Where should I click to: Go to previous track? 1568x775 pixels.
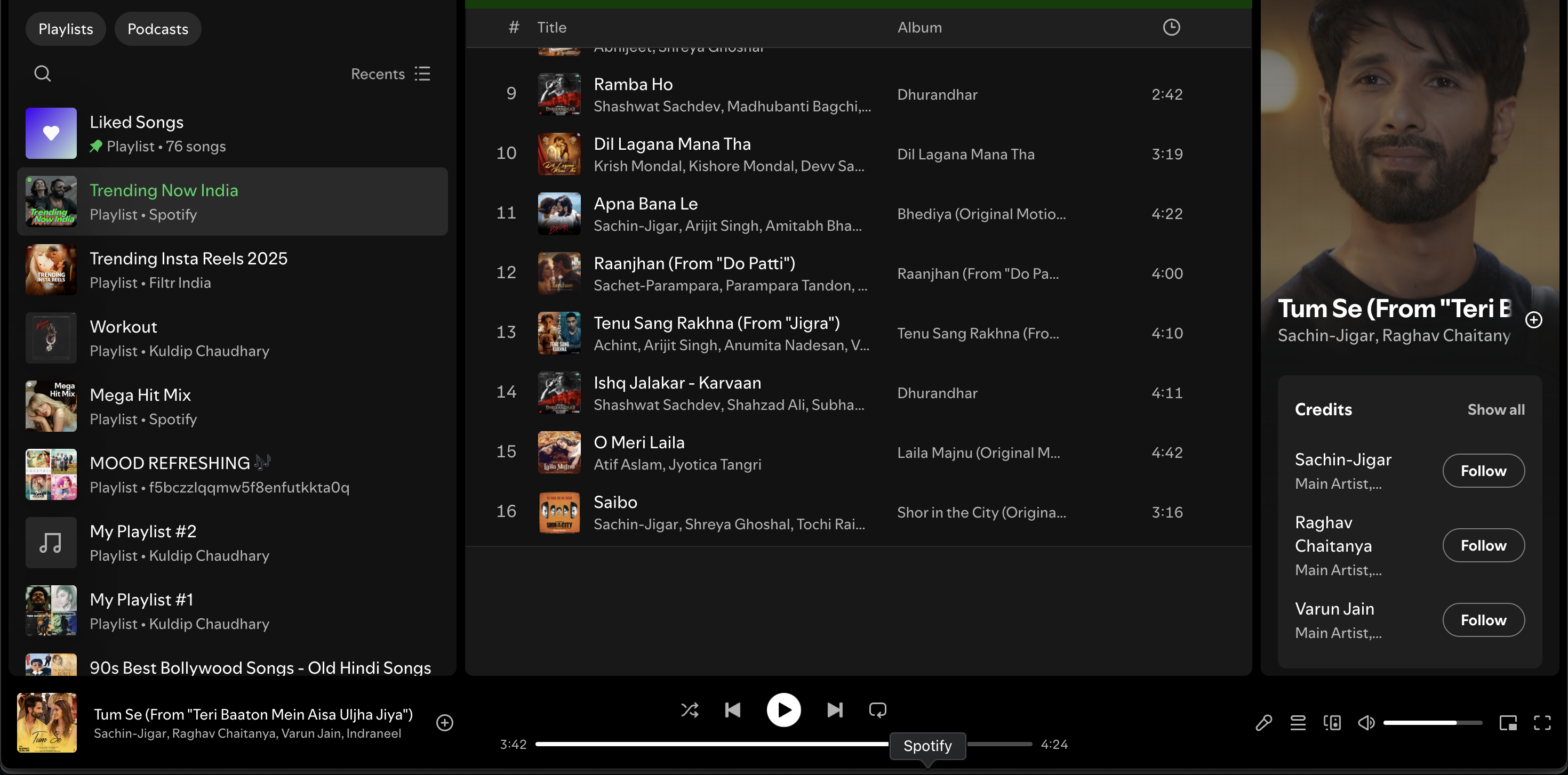(733, 710)
